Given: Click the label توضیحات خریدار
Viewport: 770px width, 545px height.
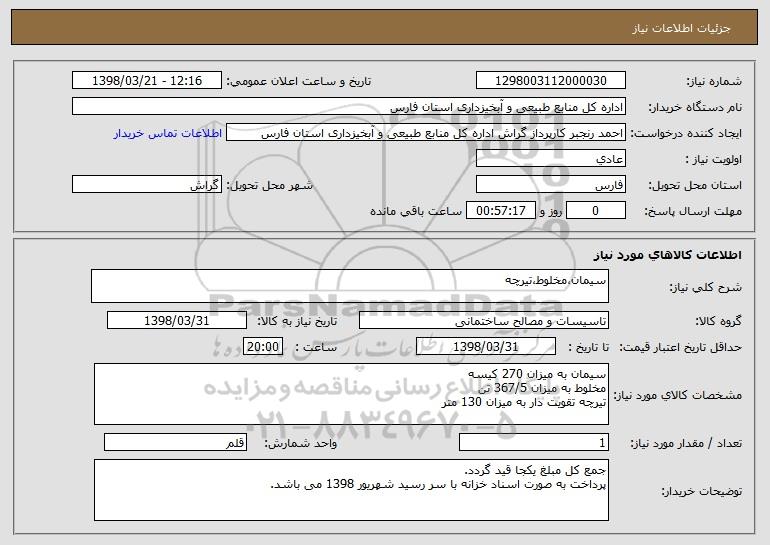Looking at the screenshot, I should click(x=702, y=491).
